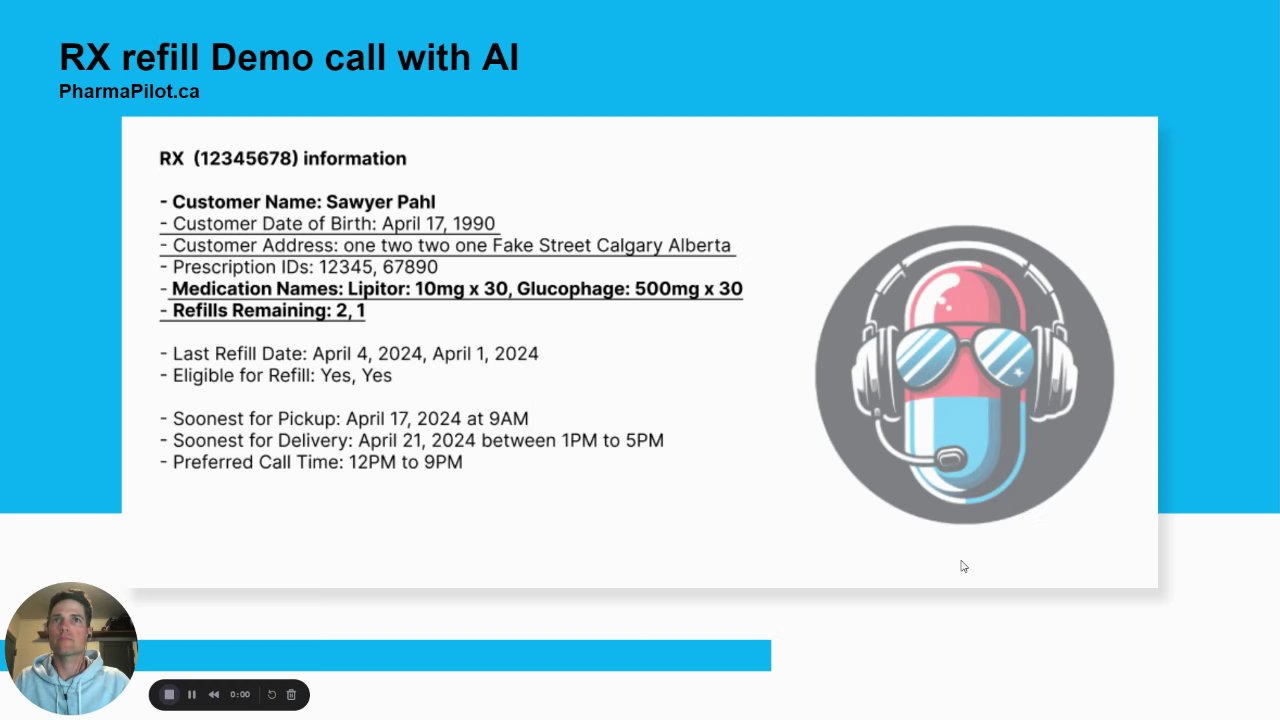
Task: Stop the screen recording
Action: [169, 694]
